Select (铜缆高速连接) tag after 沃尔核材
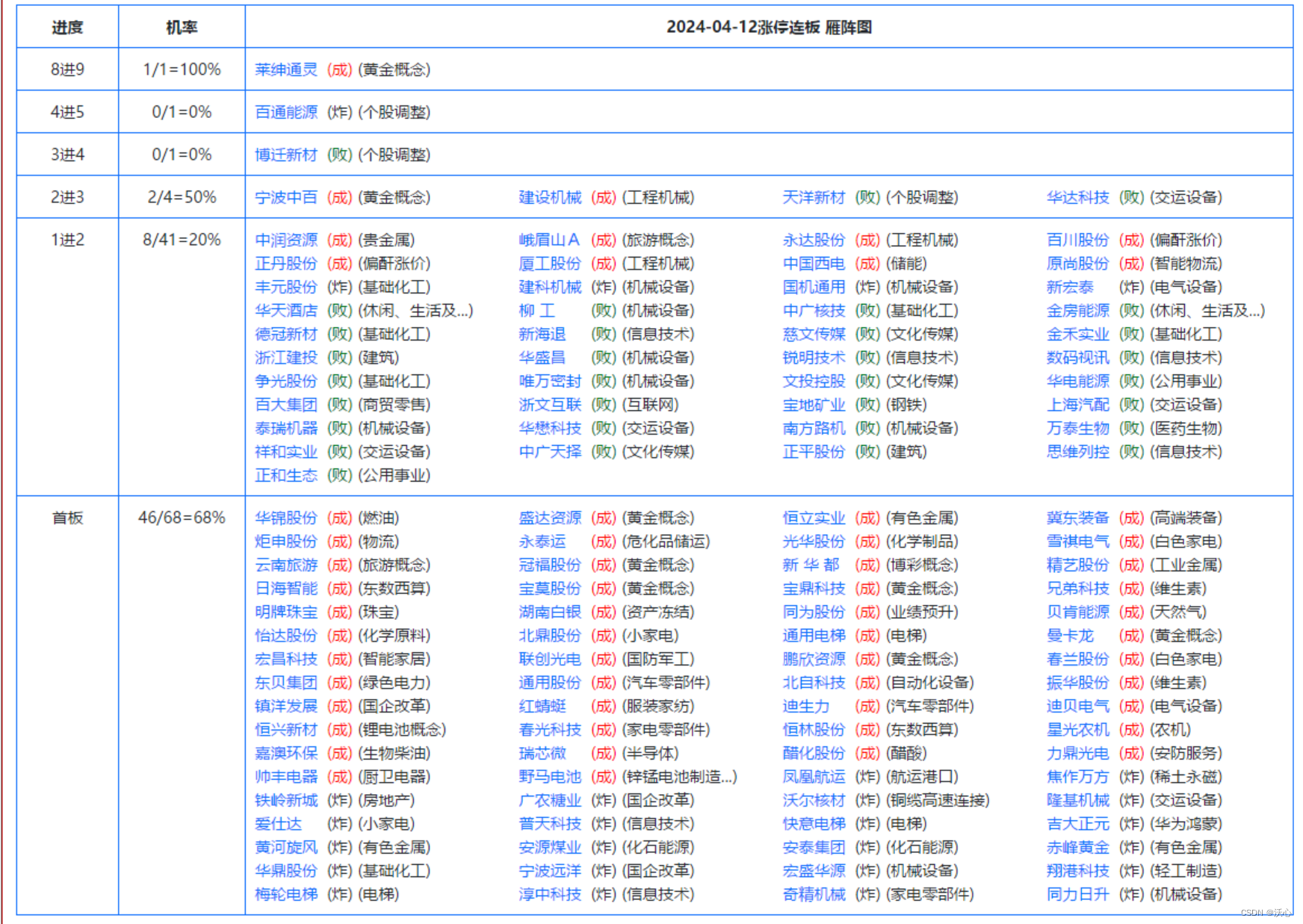 (938, 800)
